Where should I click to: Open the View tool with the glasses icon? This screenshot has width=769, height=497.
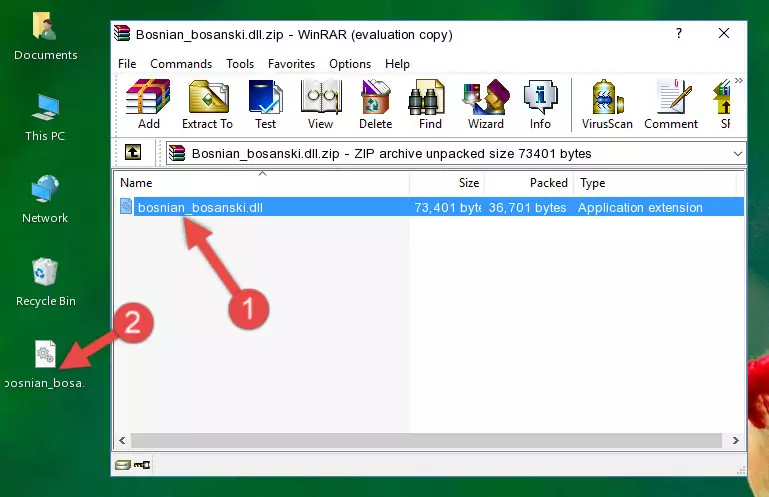click(320, 104)
